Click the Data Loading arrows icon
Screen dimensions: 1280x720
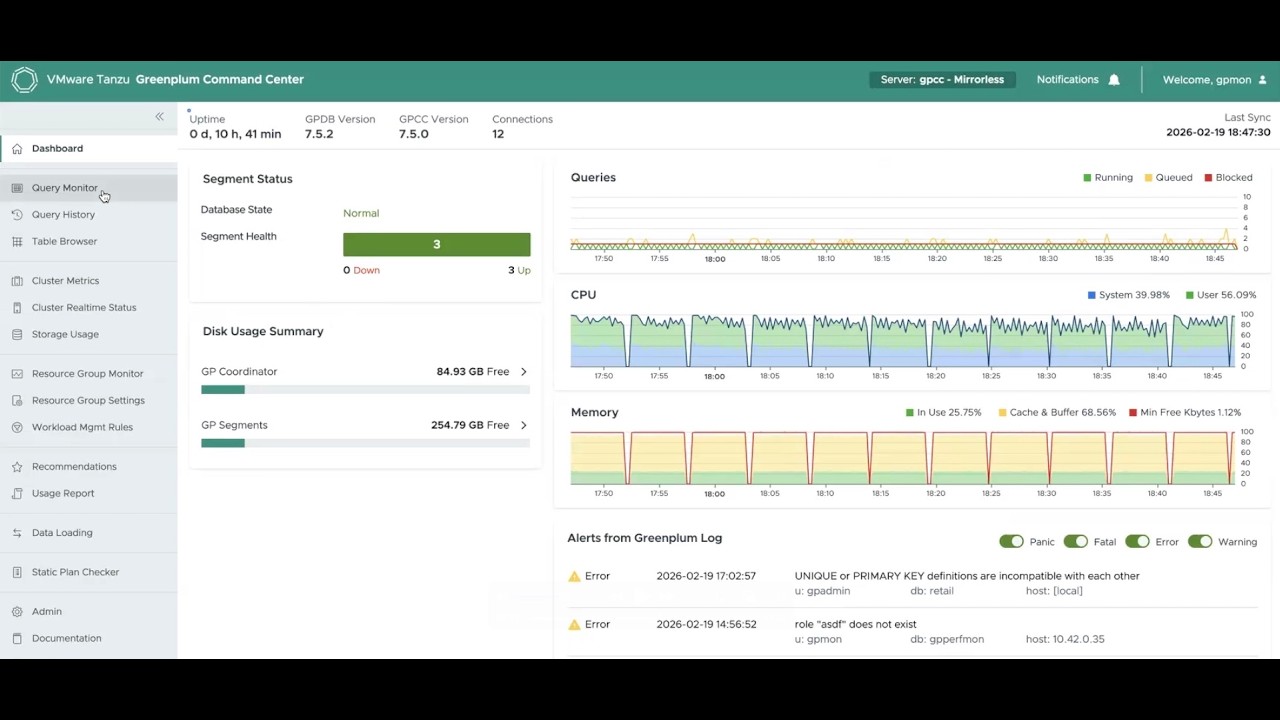click(17, 533)
